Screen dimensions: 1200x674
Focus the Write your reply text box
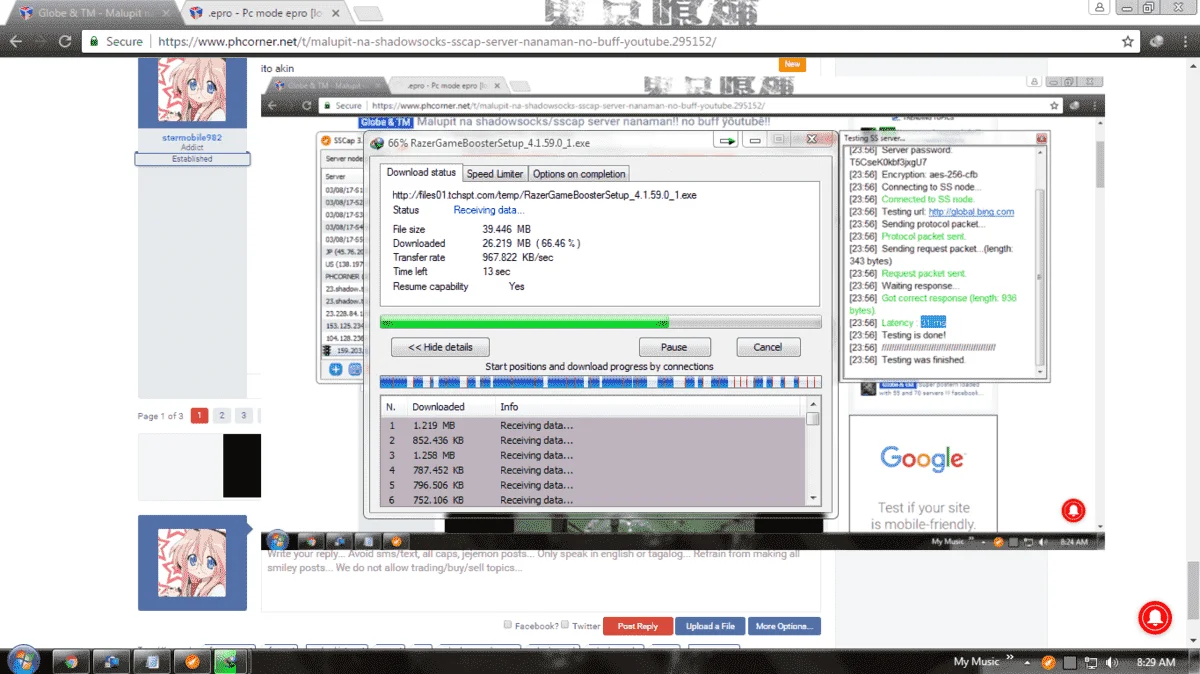(540, 581)
